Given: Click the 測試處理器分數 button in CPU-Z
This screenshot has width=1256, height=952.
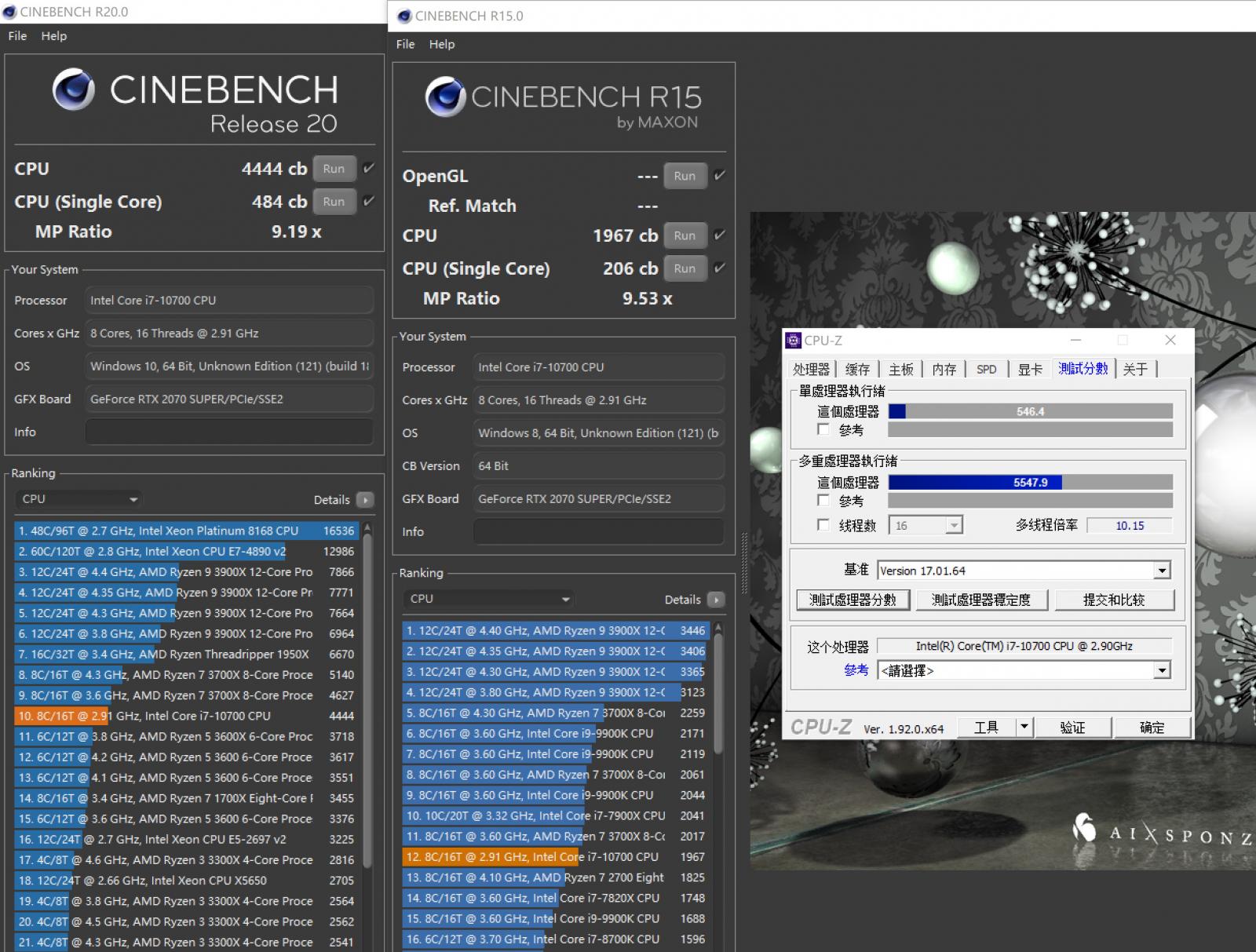Looking at the screenshot, I should [853, 600].
